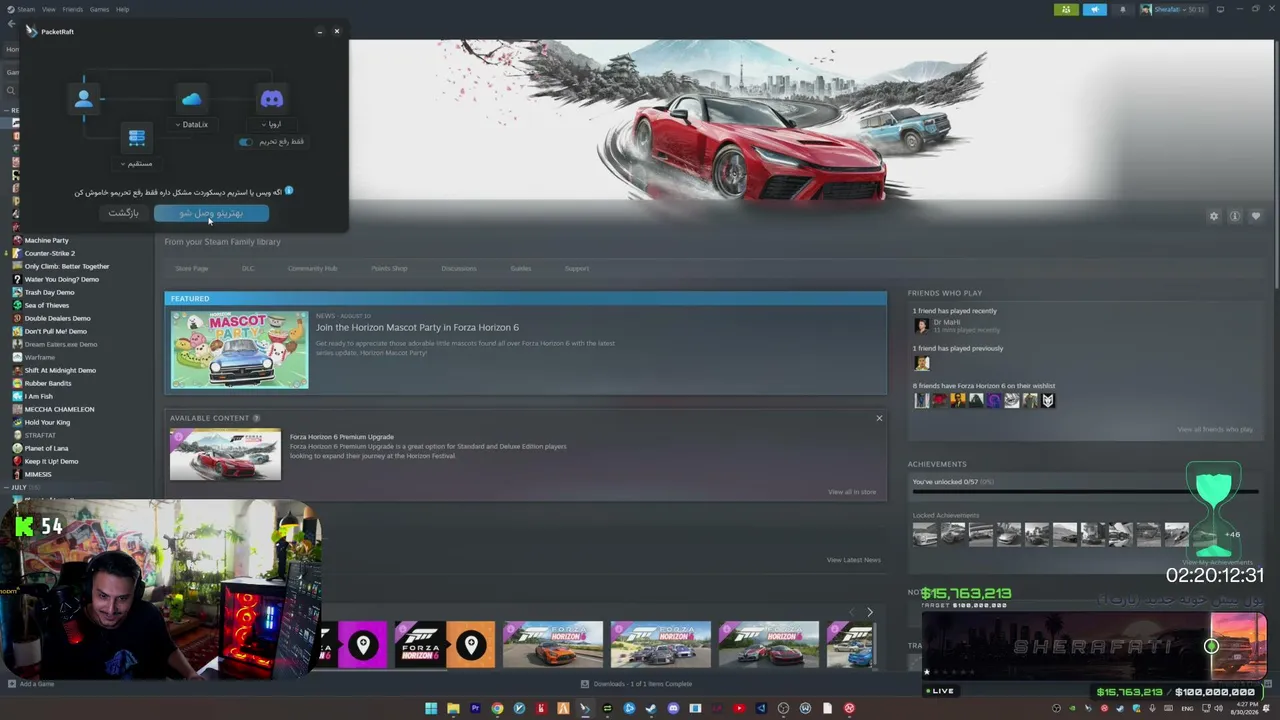
Task: Click the blue info icon in PacketRaft
Action: coord(289,190)
